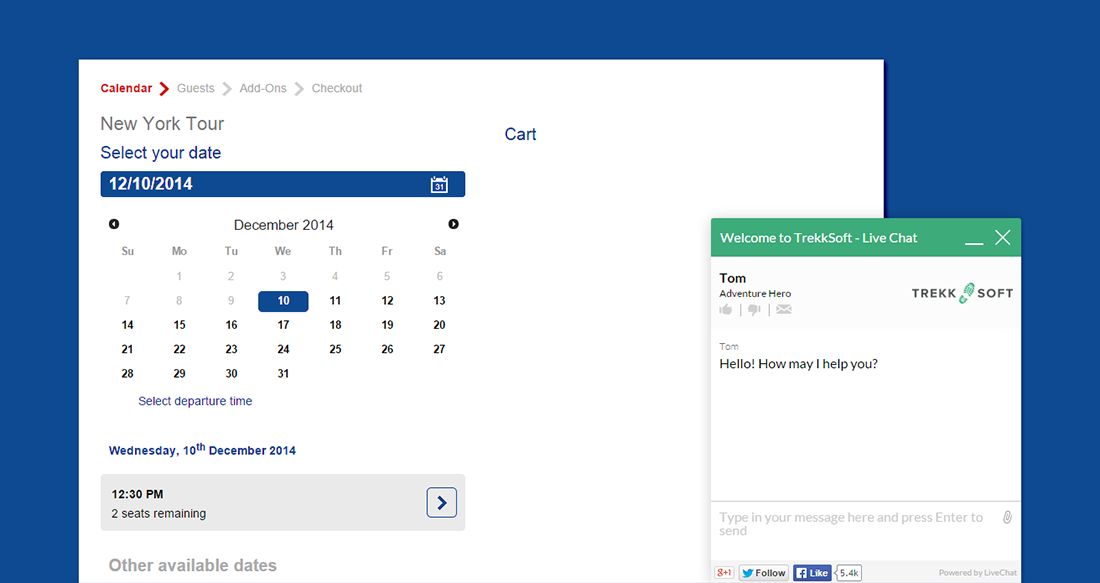
Task: Pick December 25 in the calendar
Action: [335, 349]
